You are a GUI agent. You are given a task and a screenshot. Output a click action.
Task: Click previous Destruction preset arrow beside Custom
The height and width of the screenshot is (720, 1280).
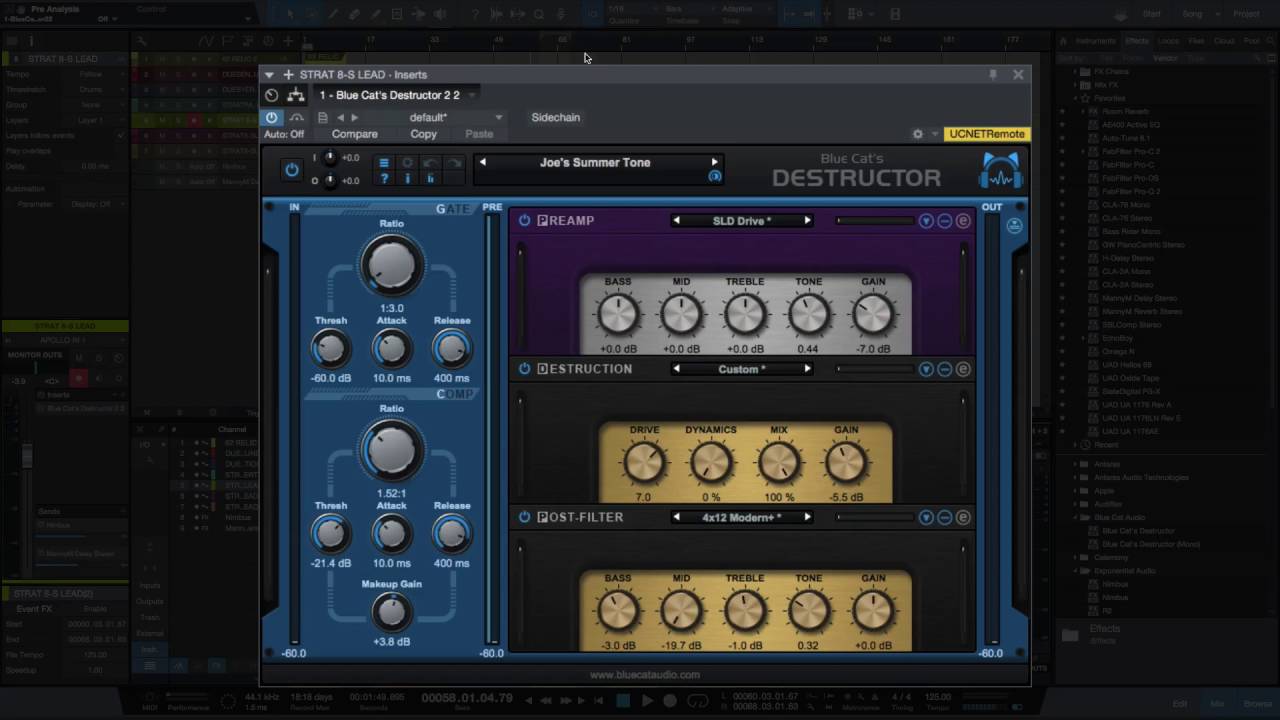pyautogui.click(x=677, y=369)
